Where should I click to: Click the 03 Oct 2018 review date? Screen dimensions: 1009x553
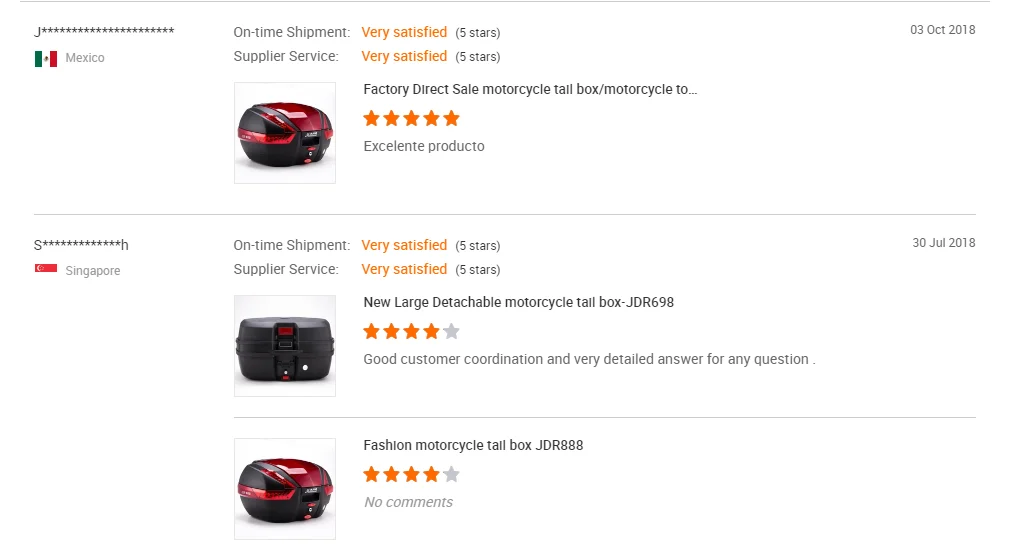[x=942, y=30]
